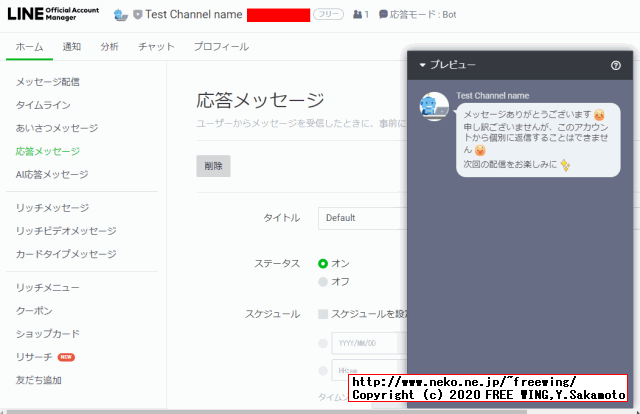Select the radio button beside the date field
Viewport: 640px width, 414px height.
click(323, 343)
